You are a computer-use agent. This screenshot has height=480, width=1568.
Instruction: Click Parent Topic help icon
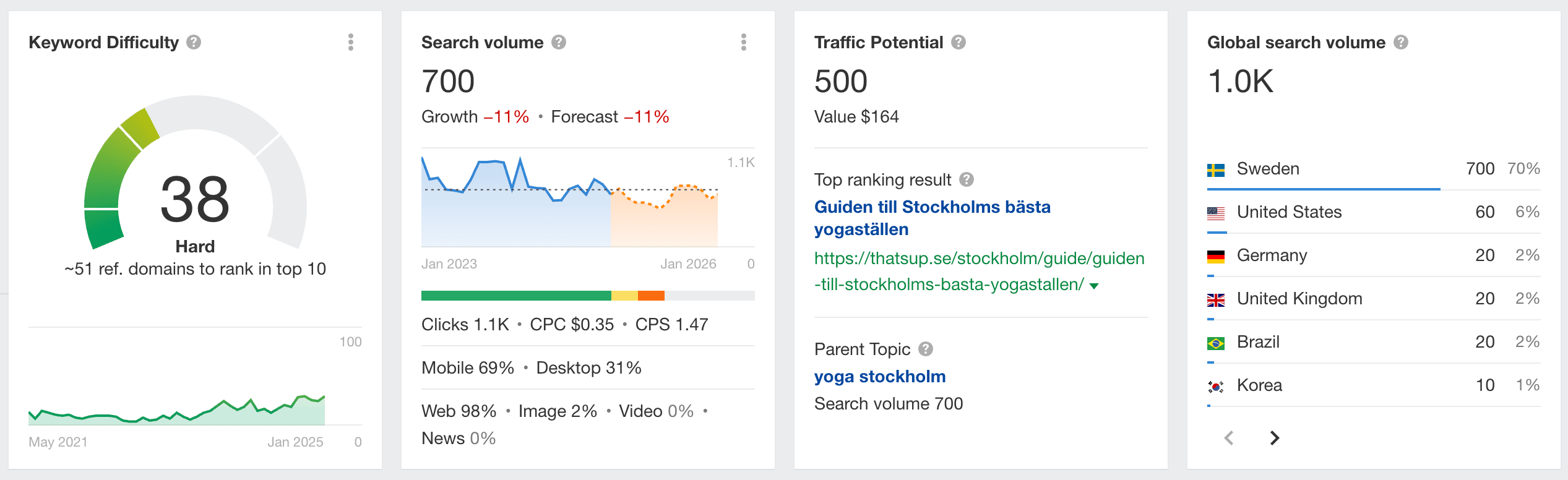(x=926, y=349)
